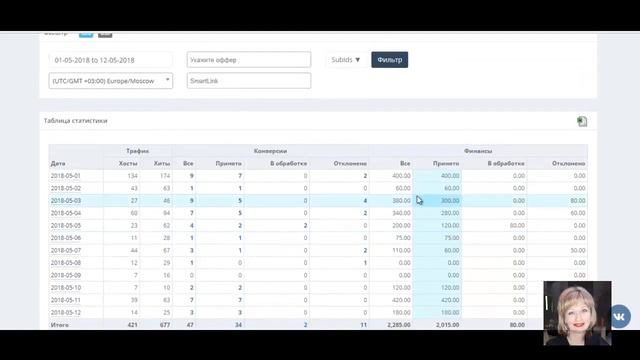
Task: Click the 340.00 finance cell
Action: [x=401, y=213]
